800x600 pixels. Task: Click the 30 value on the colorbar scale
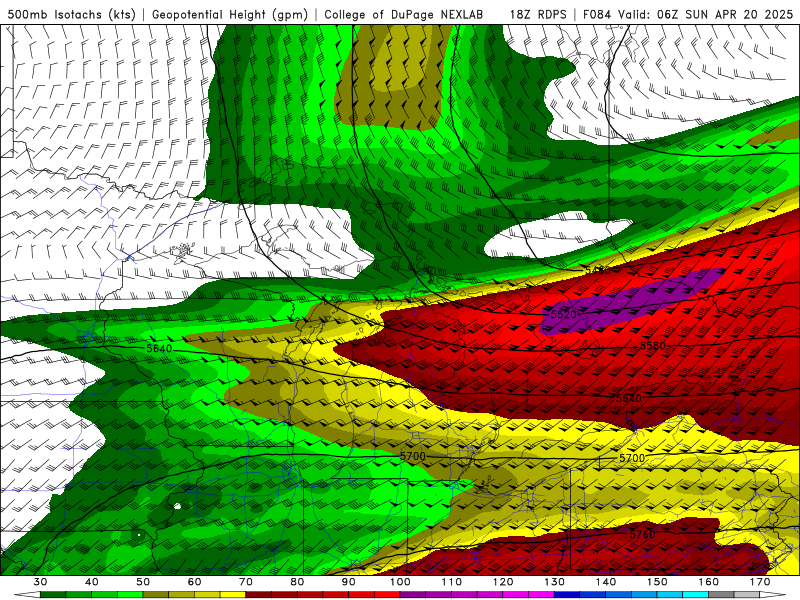(40, 582)
